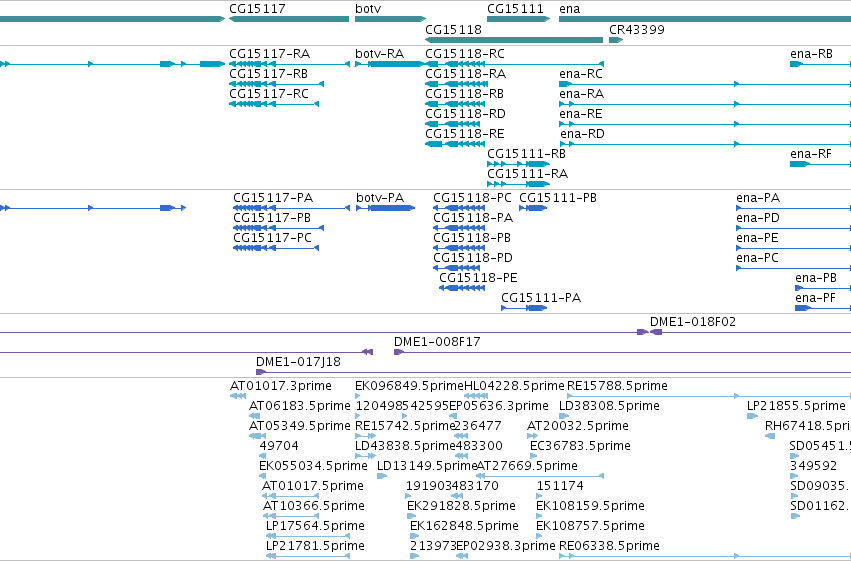Screen dimensions: 851x561
Task: Select the CR43399 gene label
Action: click(637, 29)
